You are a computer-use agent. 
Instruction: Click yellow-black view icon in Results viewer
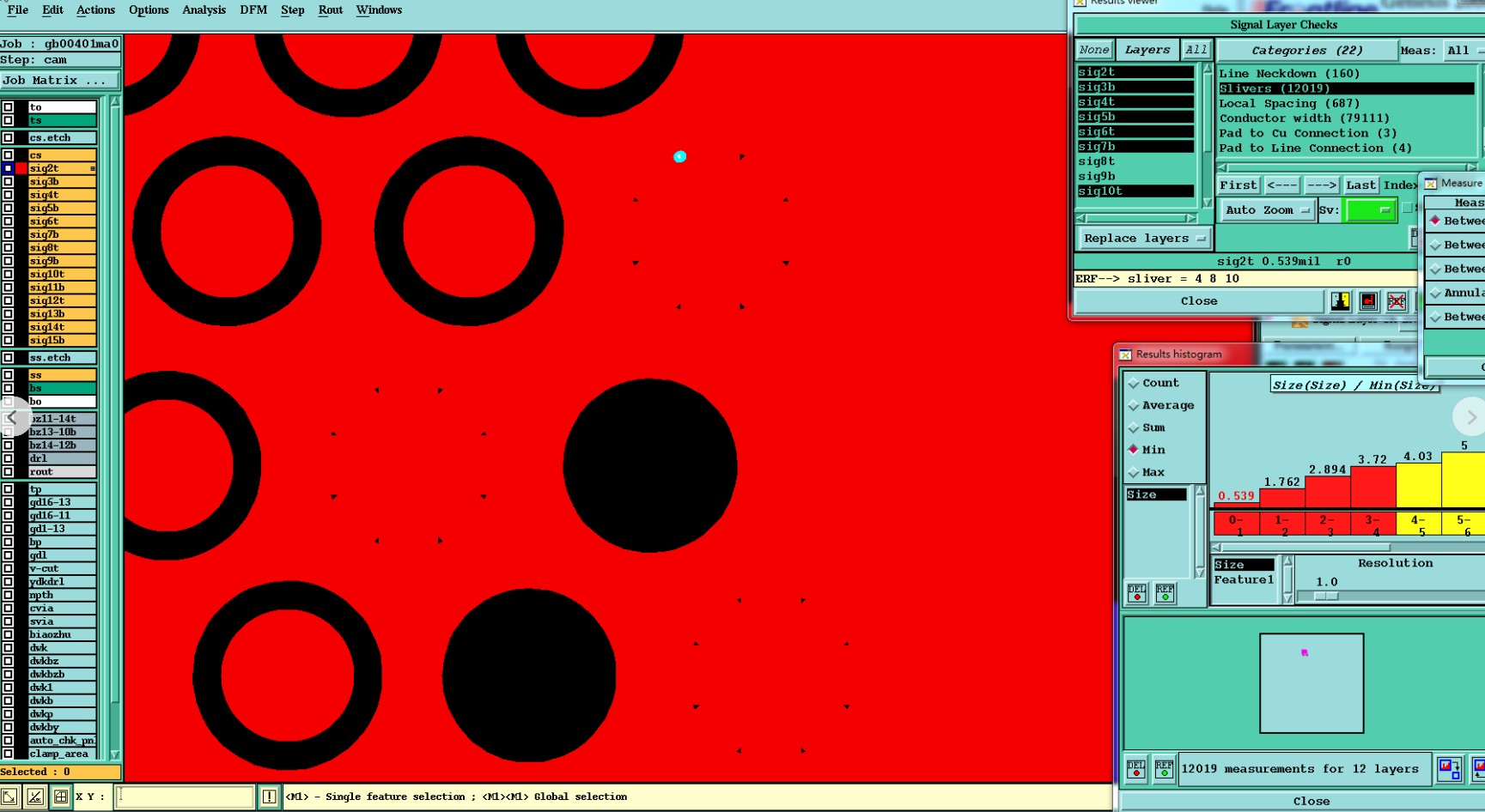coord(1340,301)
